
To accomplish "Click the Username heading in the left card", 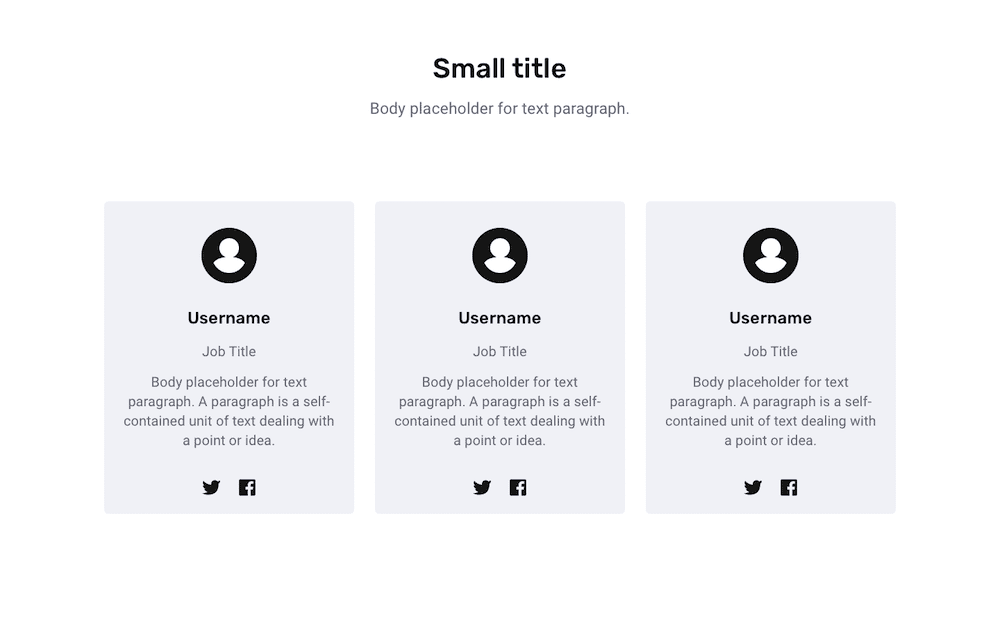I will coord(229,318).
